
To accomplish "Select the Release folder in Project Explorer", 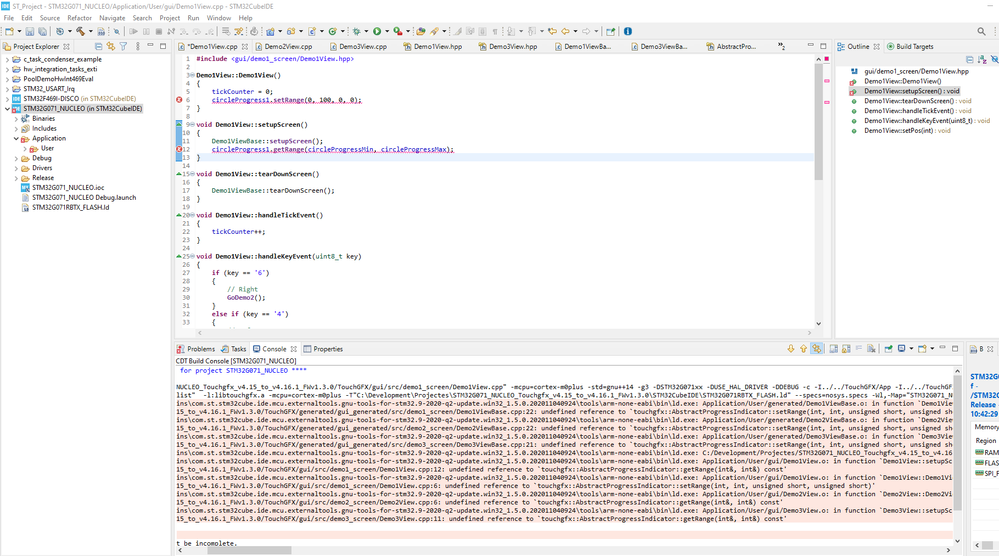I will pos(43,178).
